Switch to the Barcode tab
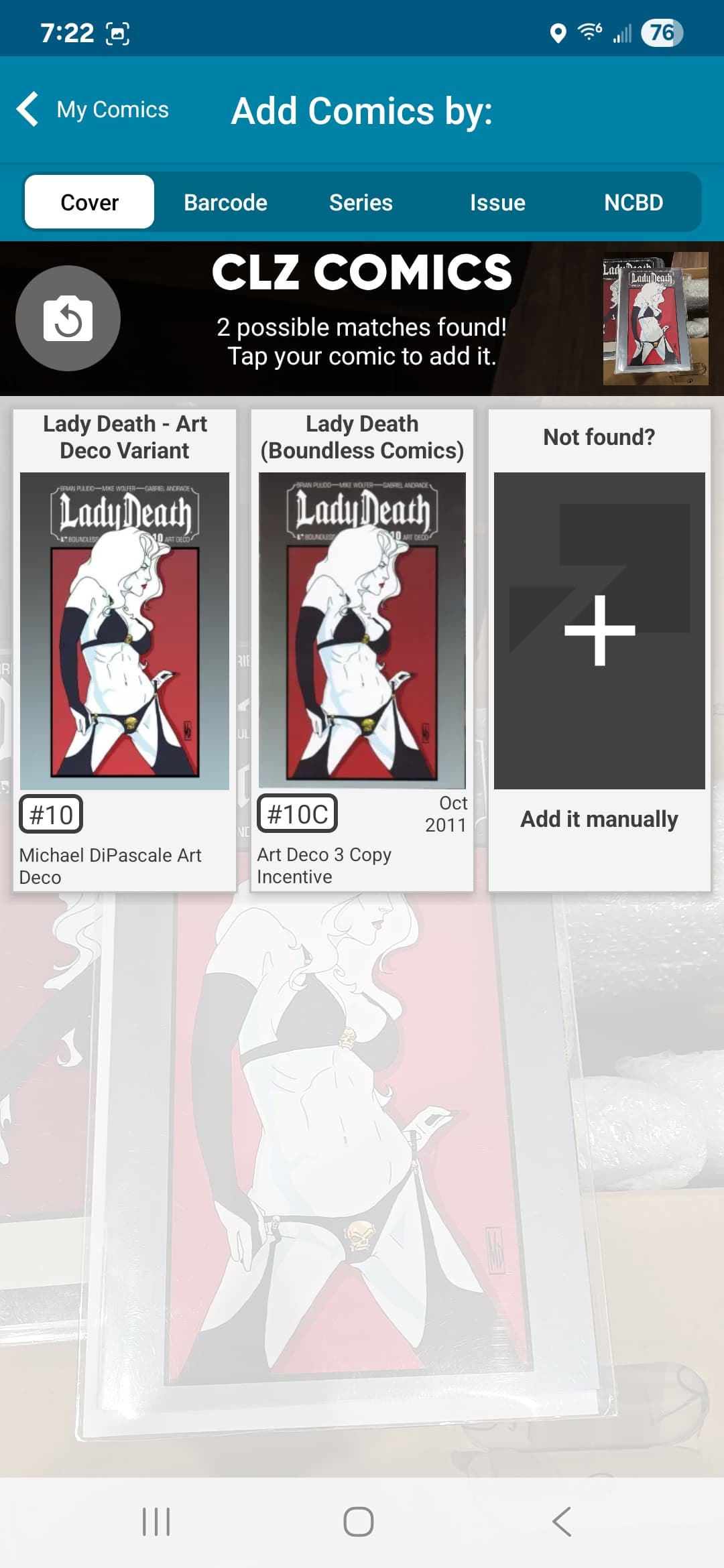This screenshot has width=724, height=1568. [225, 202]
